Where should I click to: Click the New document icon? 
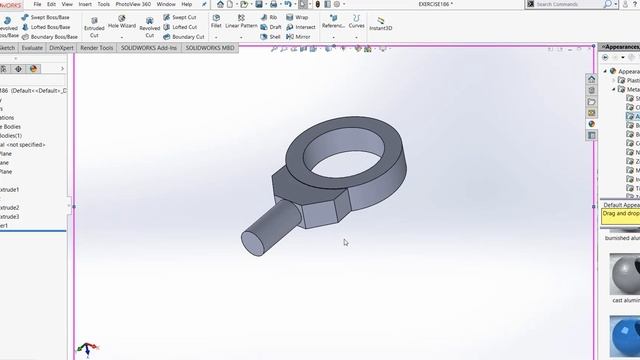230,4
